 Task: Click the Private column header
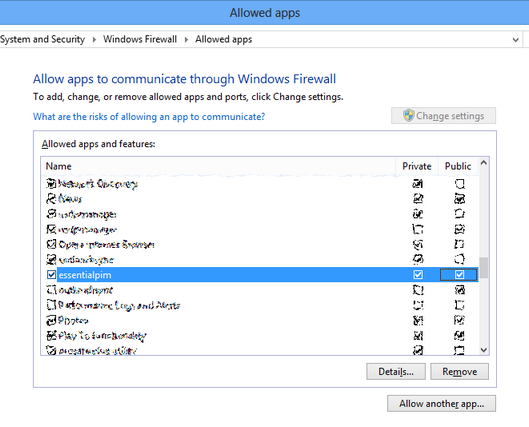click(x=417, y=166)
